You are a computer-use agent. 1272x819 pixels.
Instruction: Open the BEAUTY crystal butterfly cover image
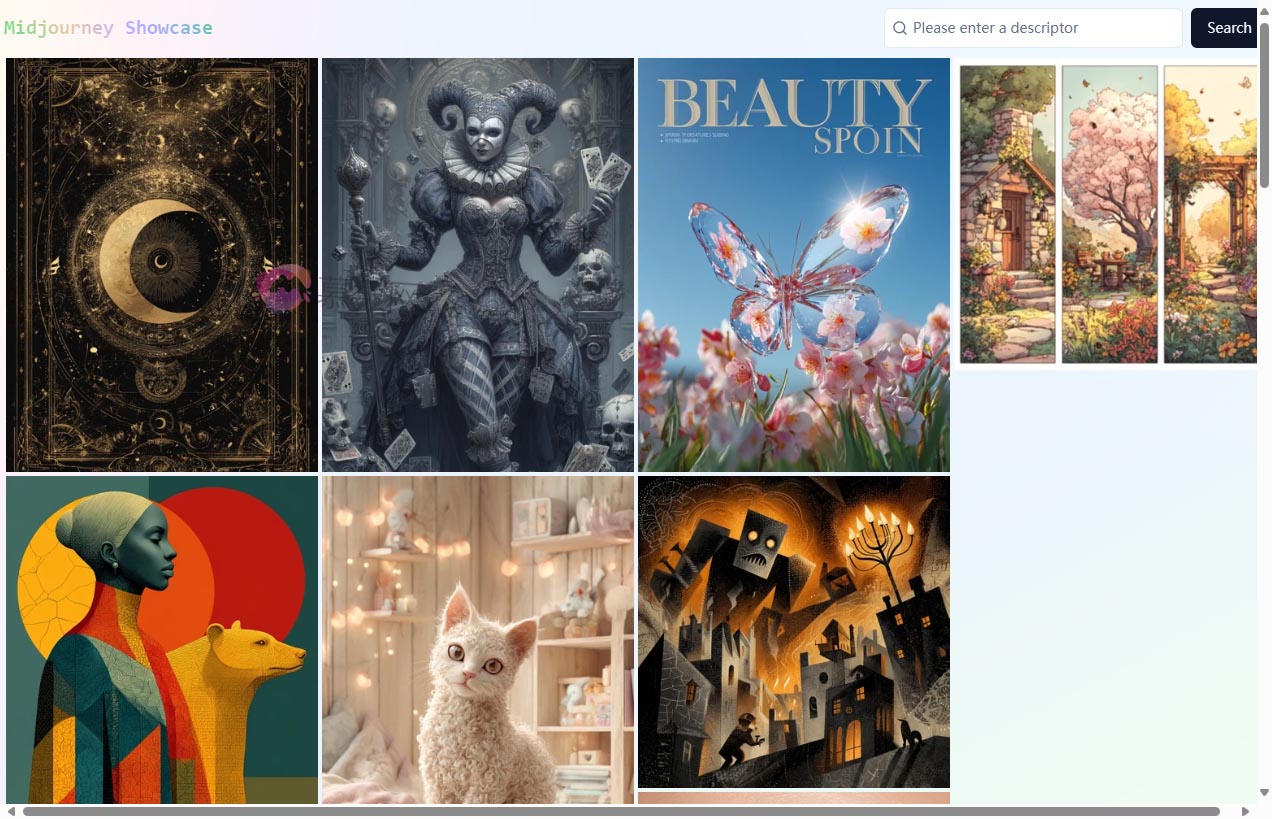click(x=794, y=265)
